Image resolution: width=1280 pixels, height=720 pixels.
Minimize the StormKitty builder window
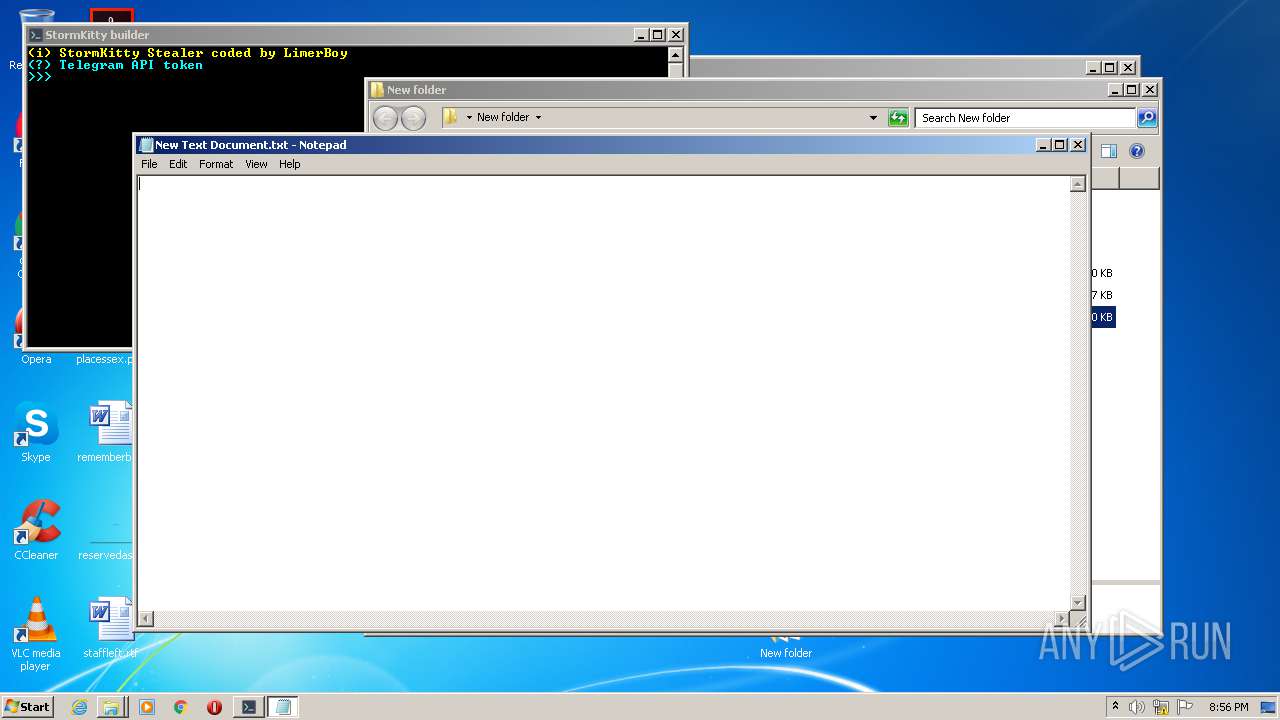pos(641,35)
